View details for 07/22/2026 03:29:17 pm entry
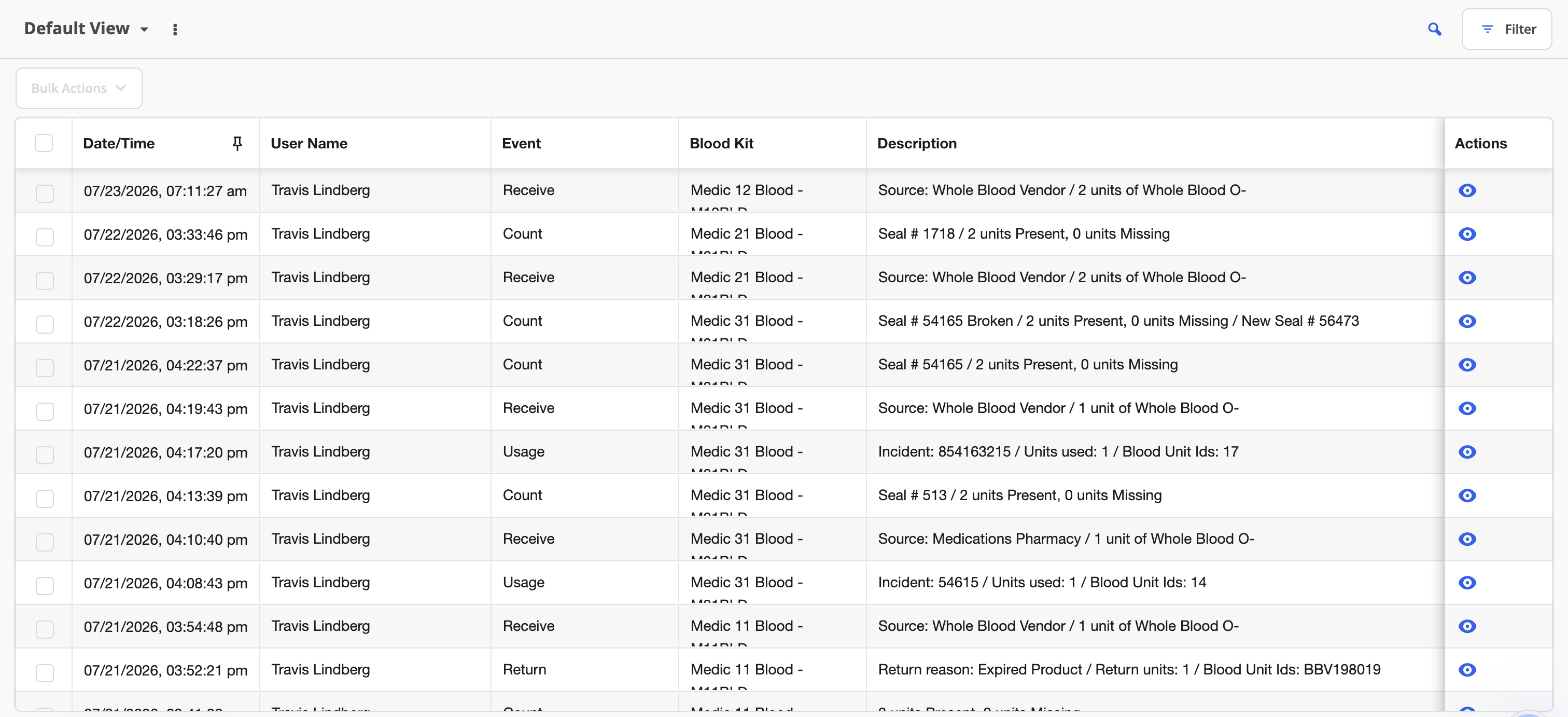Screen dimensions: 1568x717 (1467, 278)
